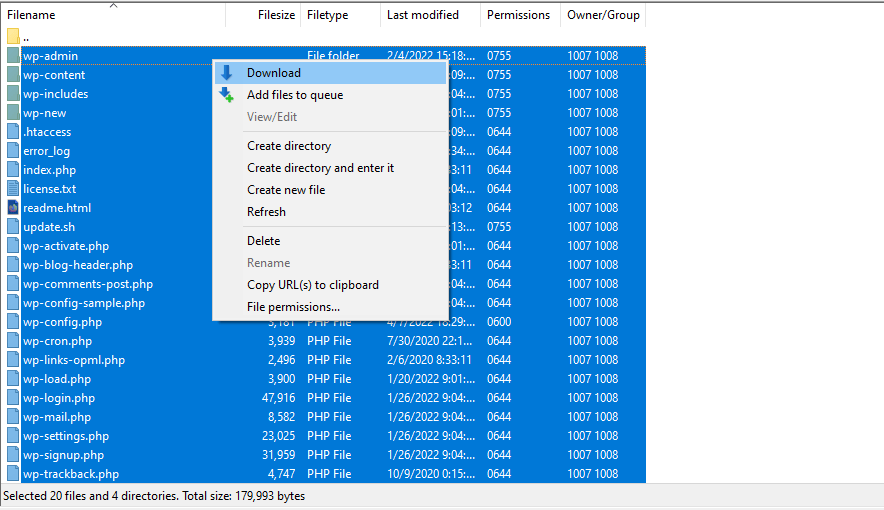Sort list by Last modified column header

coord(431,15)
